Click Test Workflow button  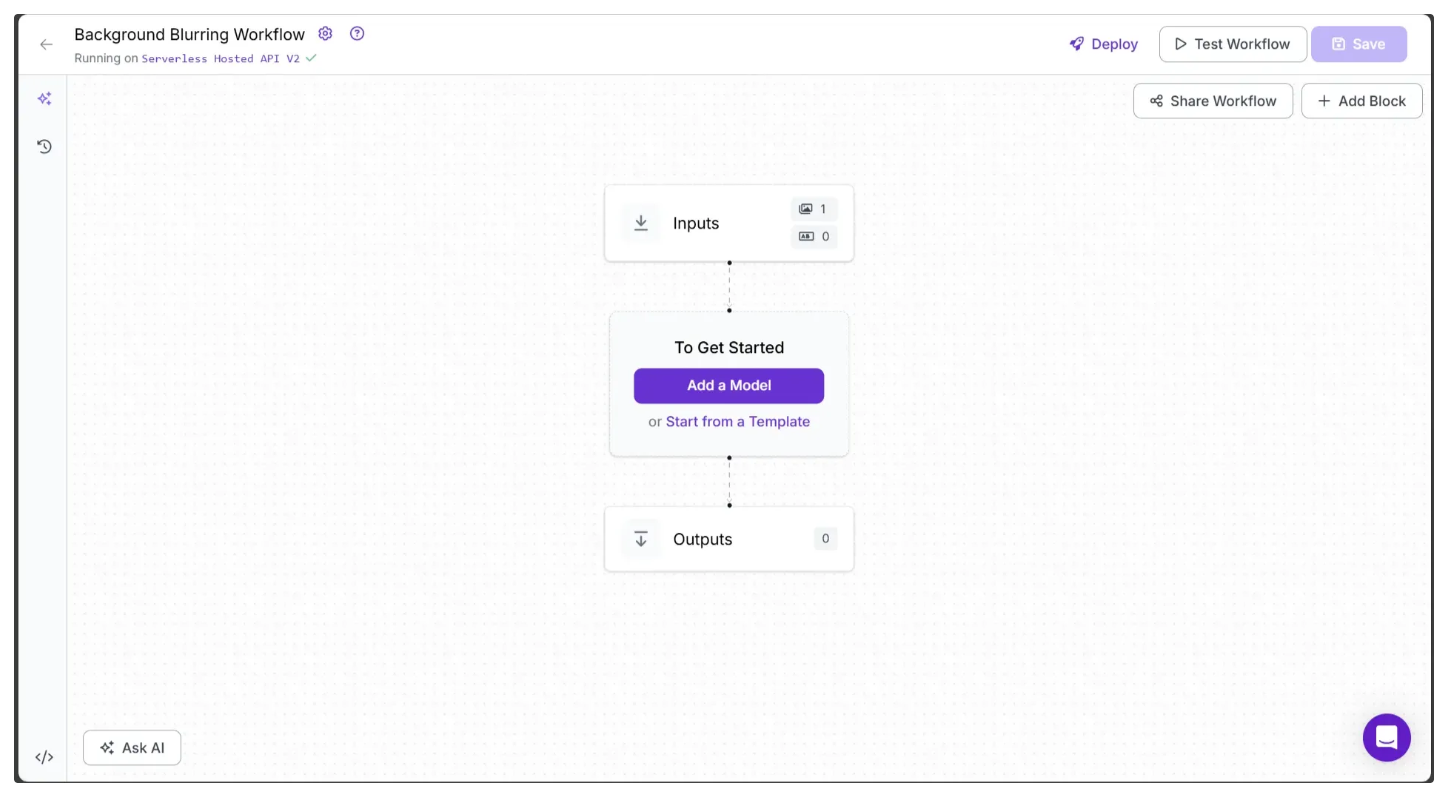pyautogui.click(x=1232, y=44)
